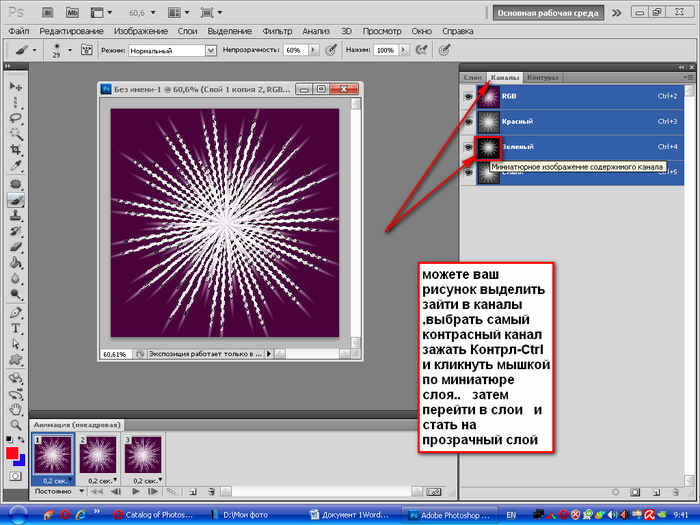The width and height of the screenshot is (700, 525).
Task: Open the Изображение menu
Action: [x=141, y=31]
